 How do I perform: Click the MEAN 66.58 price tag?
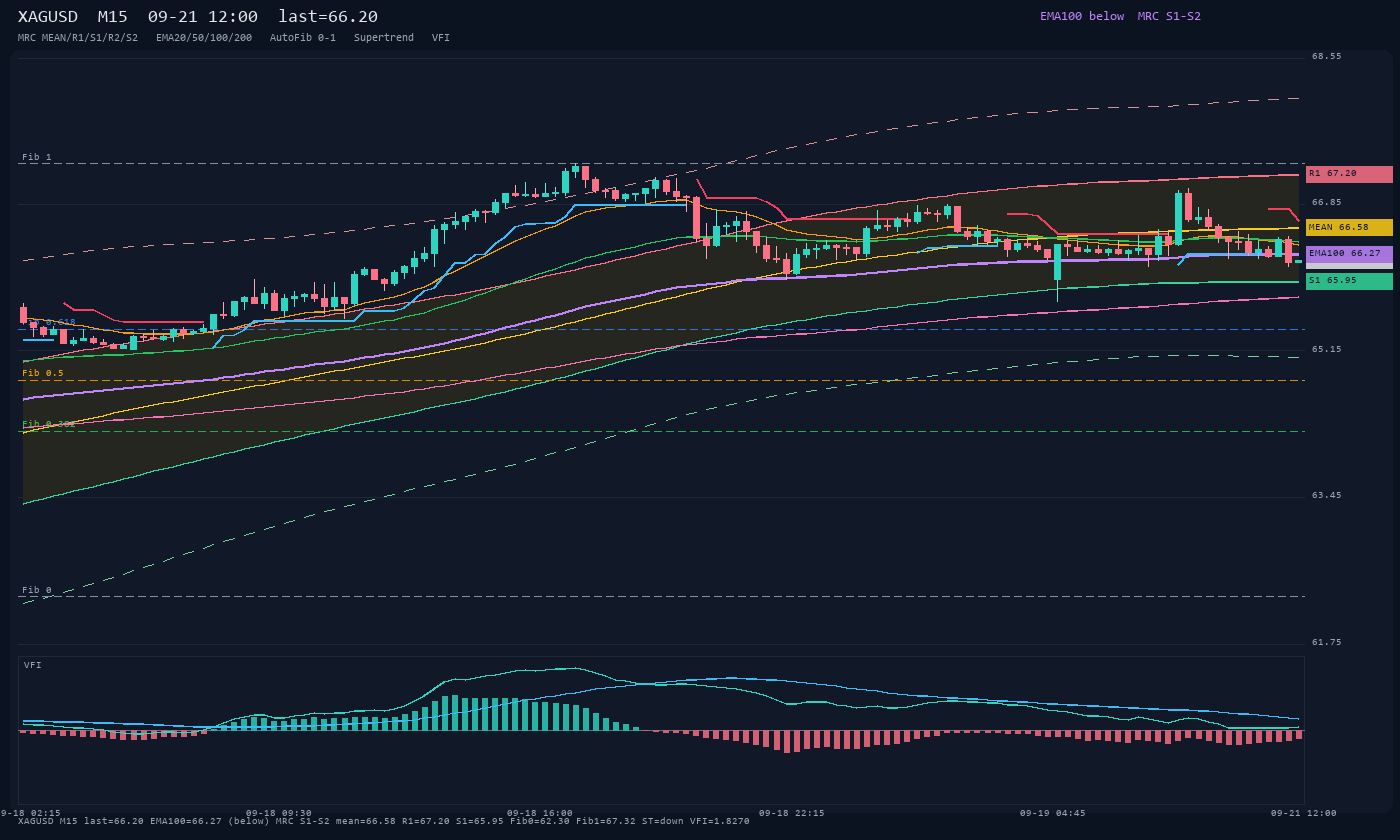pyautogui.click(x=1349, y=228)
